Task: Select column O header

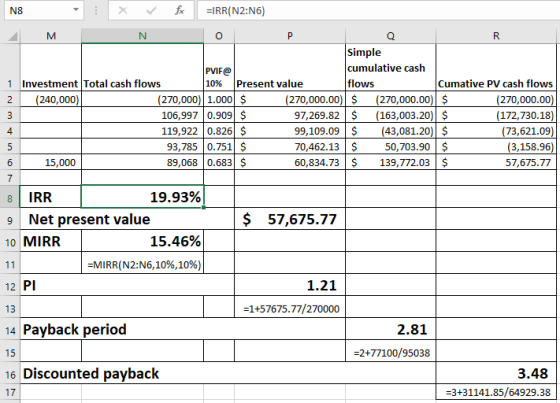Action: pyautogui.click(x=219, y=36)
